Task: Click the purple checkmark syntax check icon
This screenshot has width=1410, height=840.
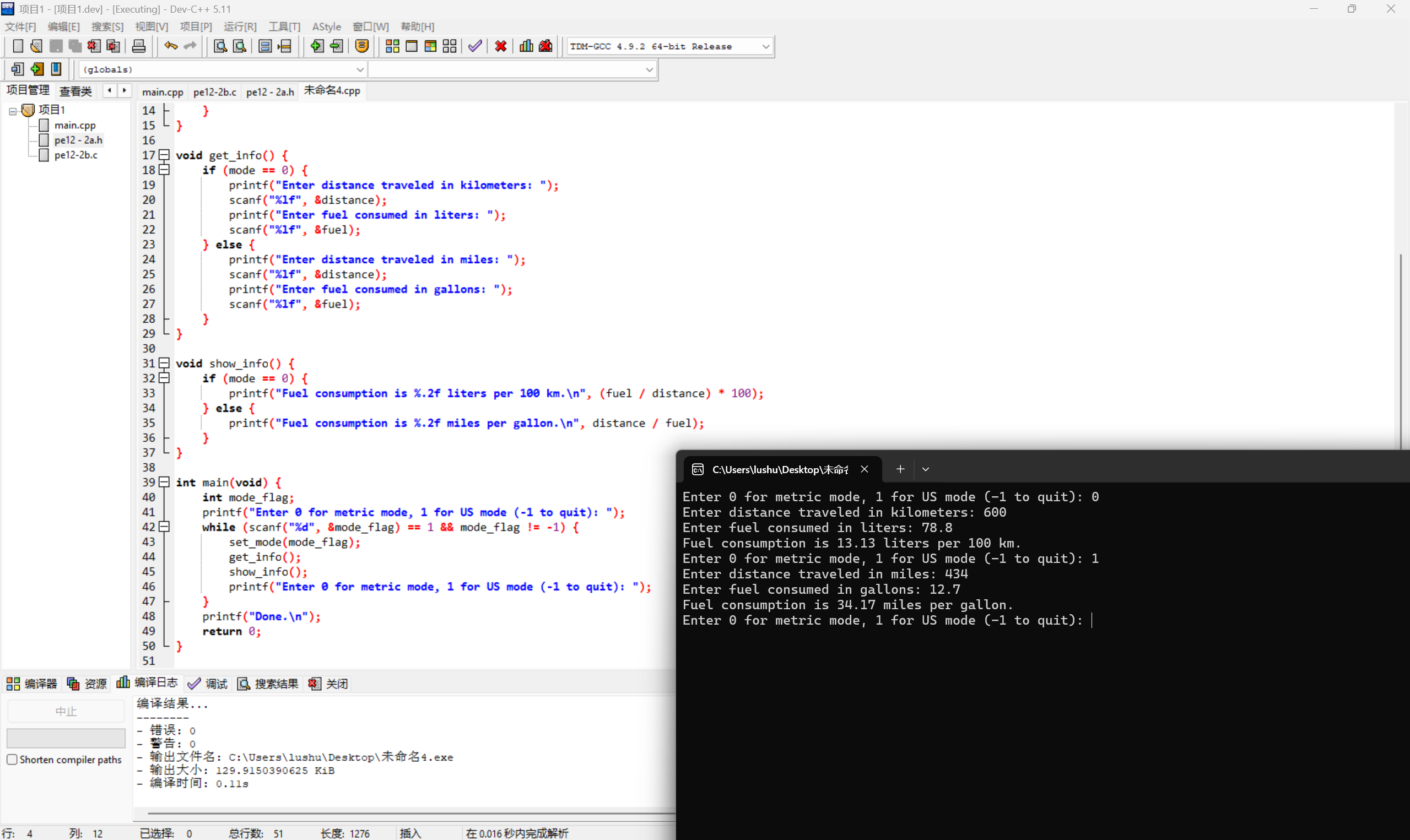Action: click(475, 46)
